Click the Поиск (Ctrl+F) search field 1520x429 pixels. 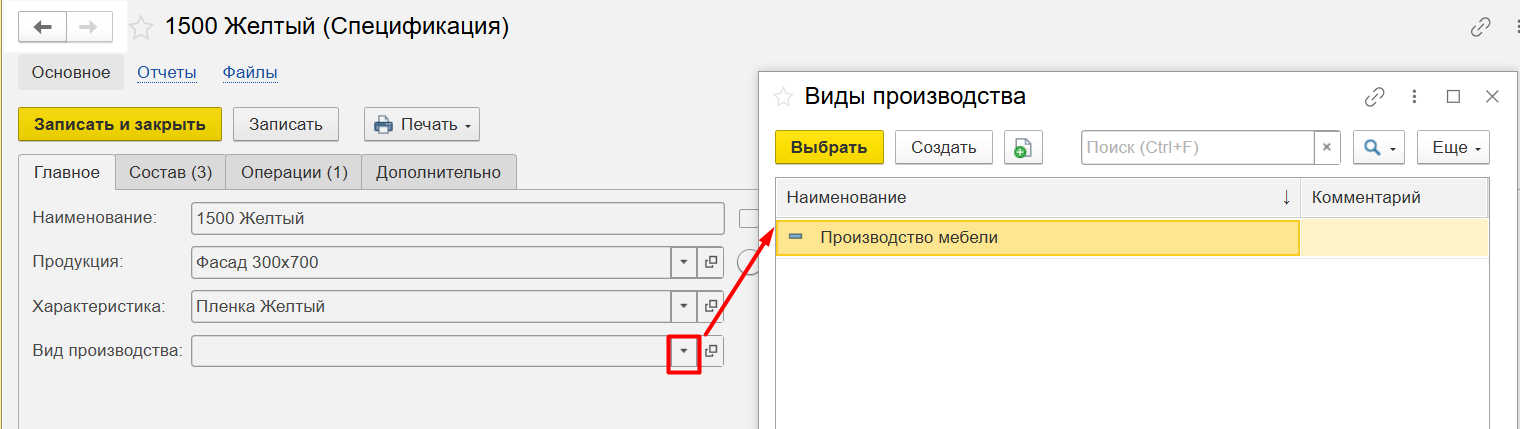1197,147
